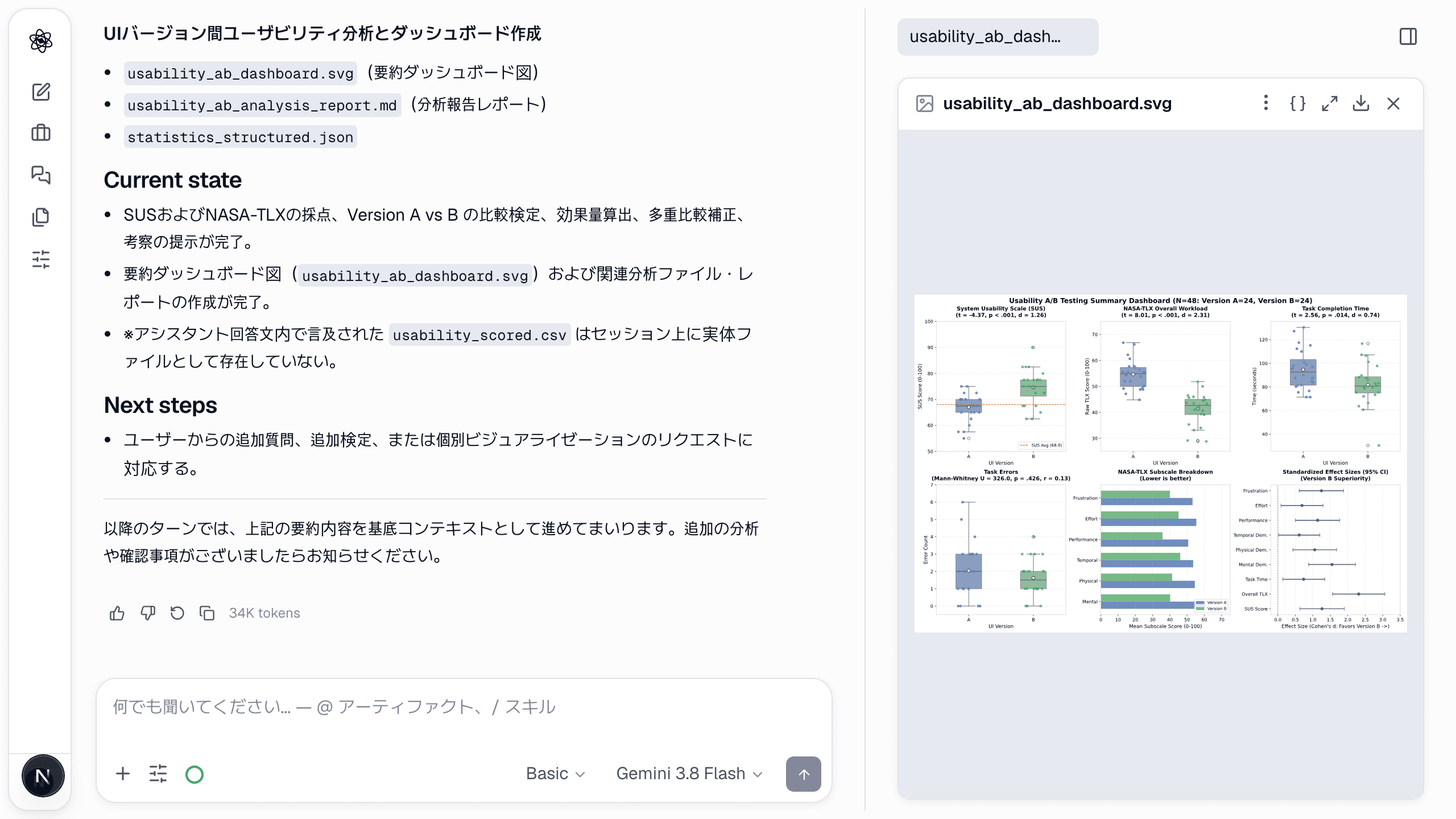Open the dashboard chart preview image
This screenshot has height=819, width=1456.
point(1160,463)
